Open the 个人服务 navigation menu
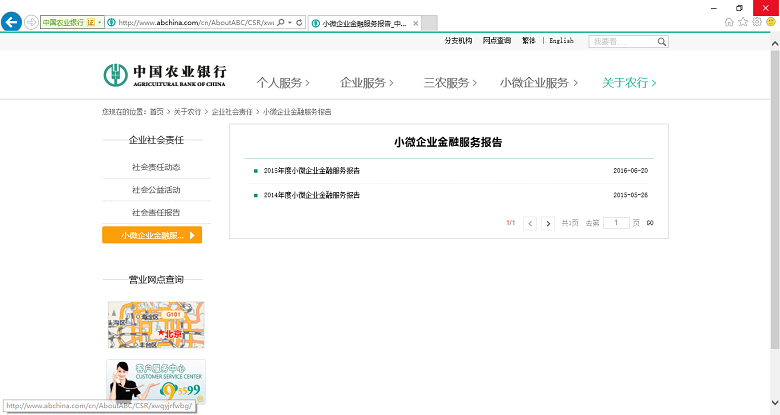Image resolution: width=780 pixels, height=415 pixels. 283,83
